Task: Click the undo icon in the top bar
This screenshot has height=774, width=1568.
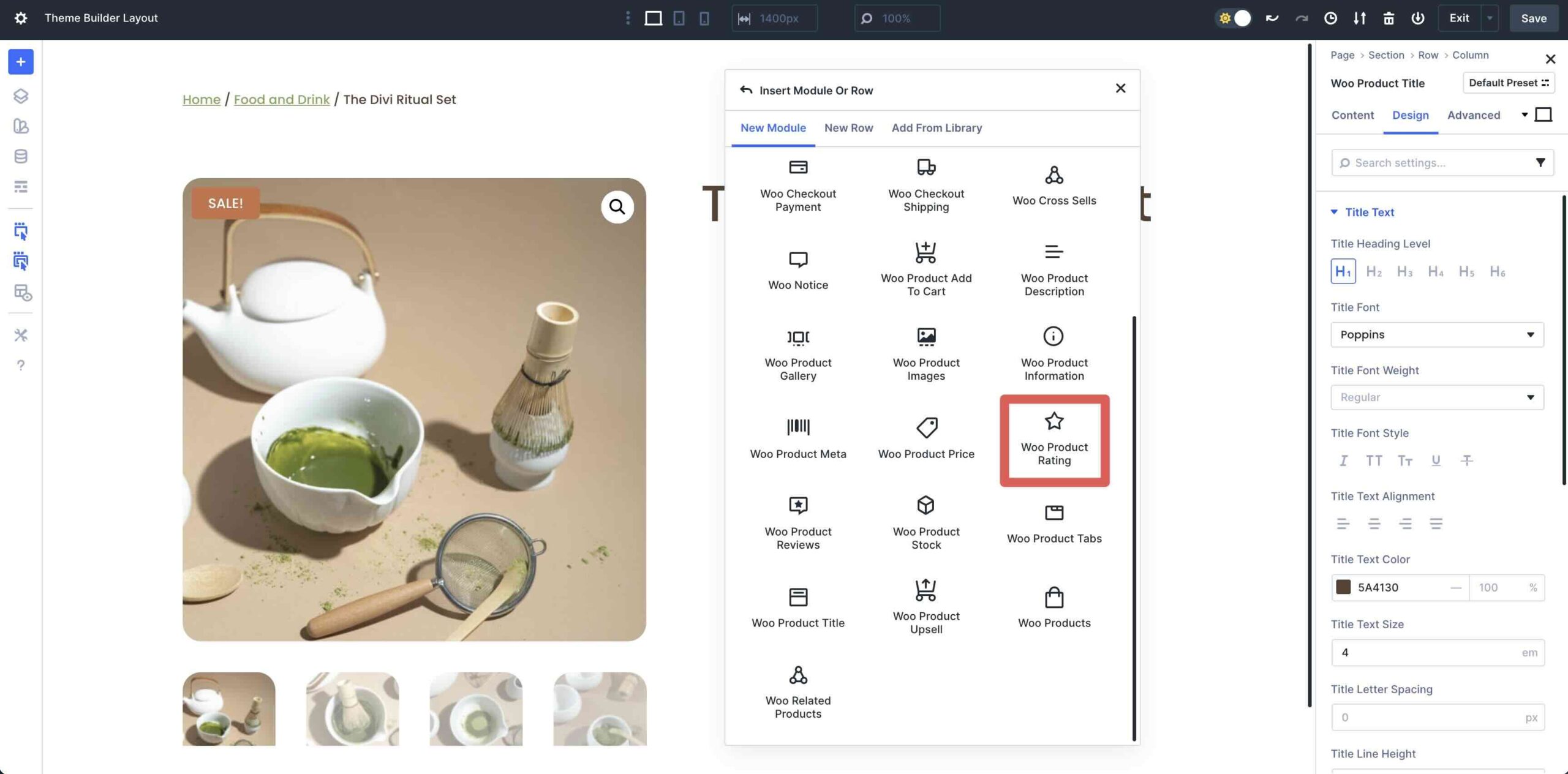Action: tap(1272, 18)
